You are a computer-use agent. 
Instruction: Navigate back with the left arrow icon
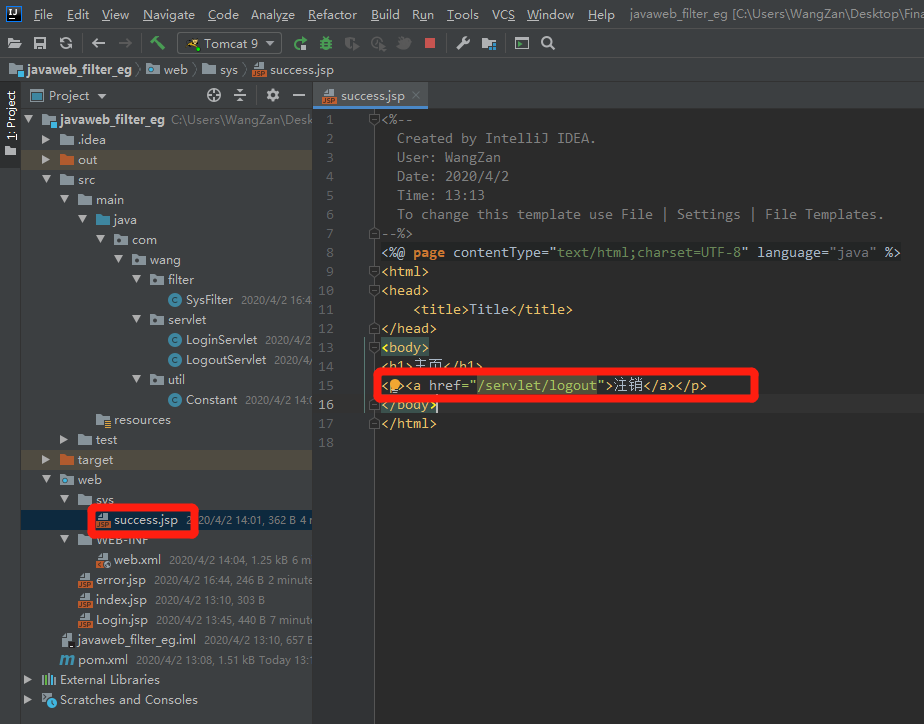pyautogui.click(x=98, y=43)
